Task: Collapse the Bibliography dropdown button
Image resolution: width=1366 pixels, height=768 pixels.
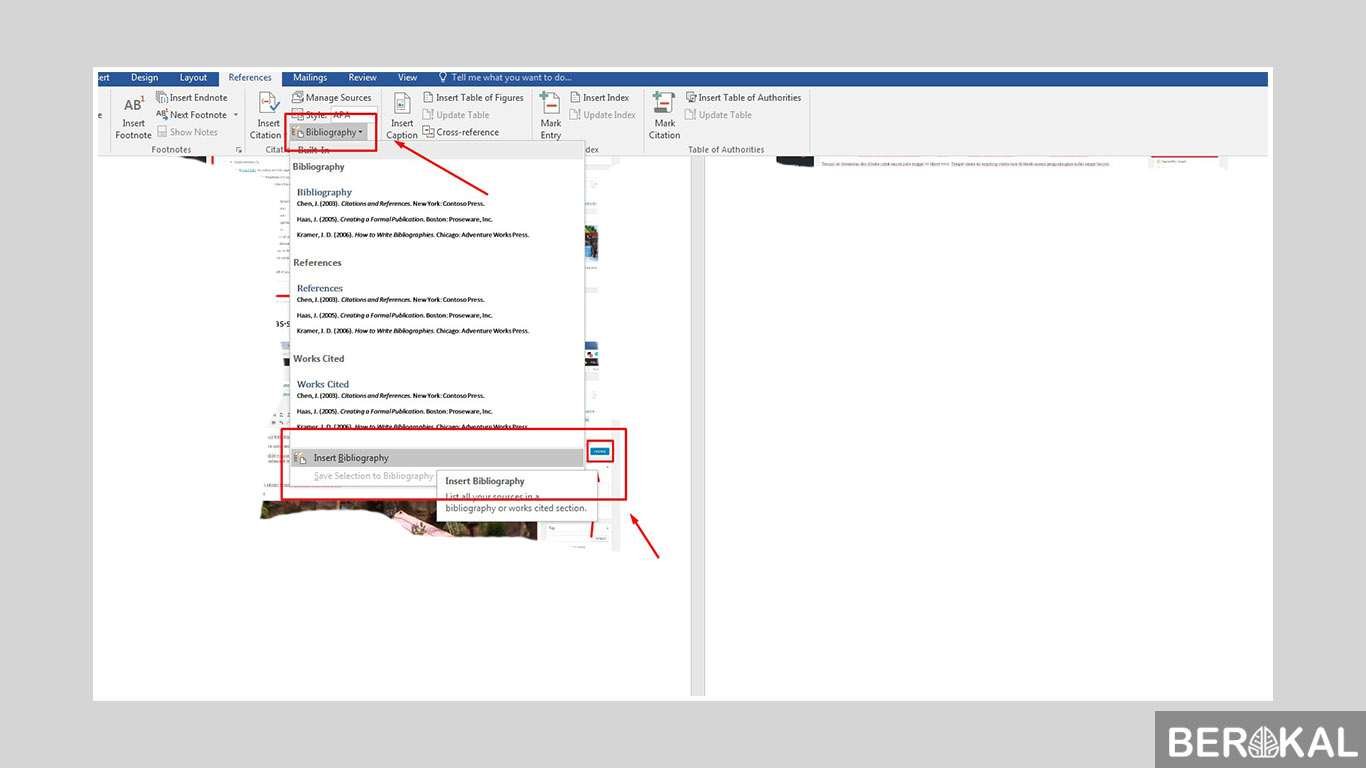Action: pyautogui.click(x=328, y=131)
